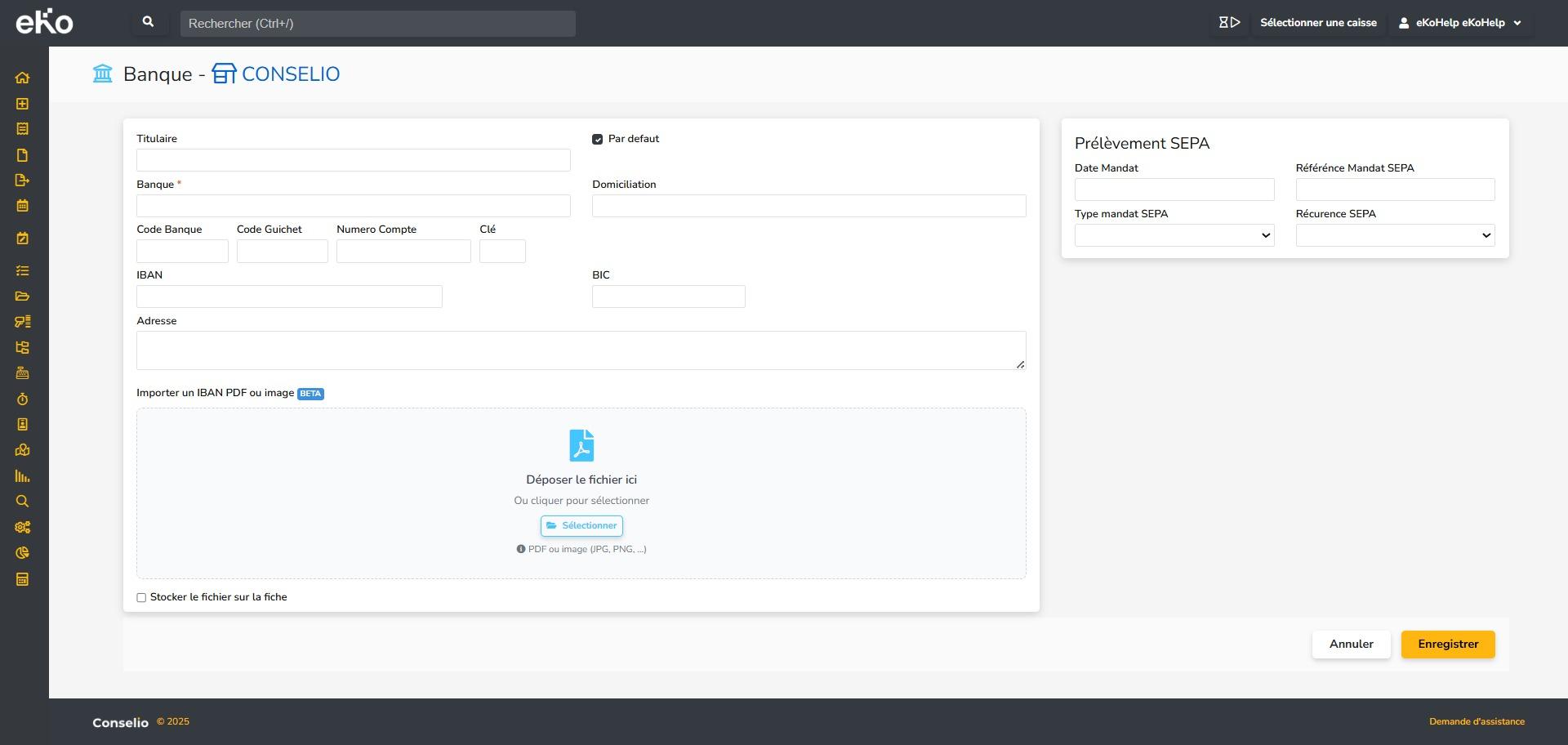Save the form with Enregistrer

click(x=1447, y=645)
